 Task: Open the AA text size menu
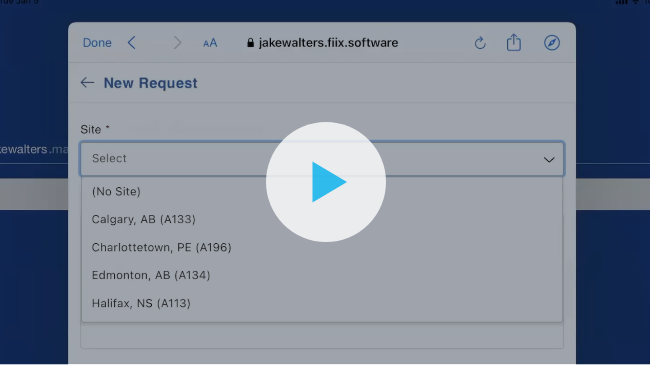(x=210, y=43)
